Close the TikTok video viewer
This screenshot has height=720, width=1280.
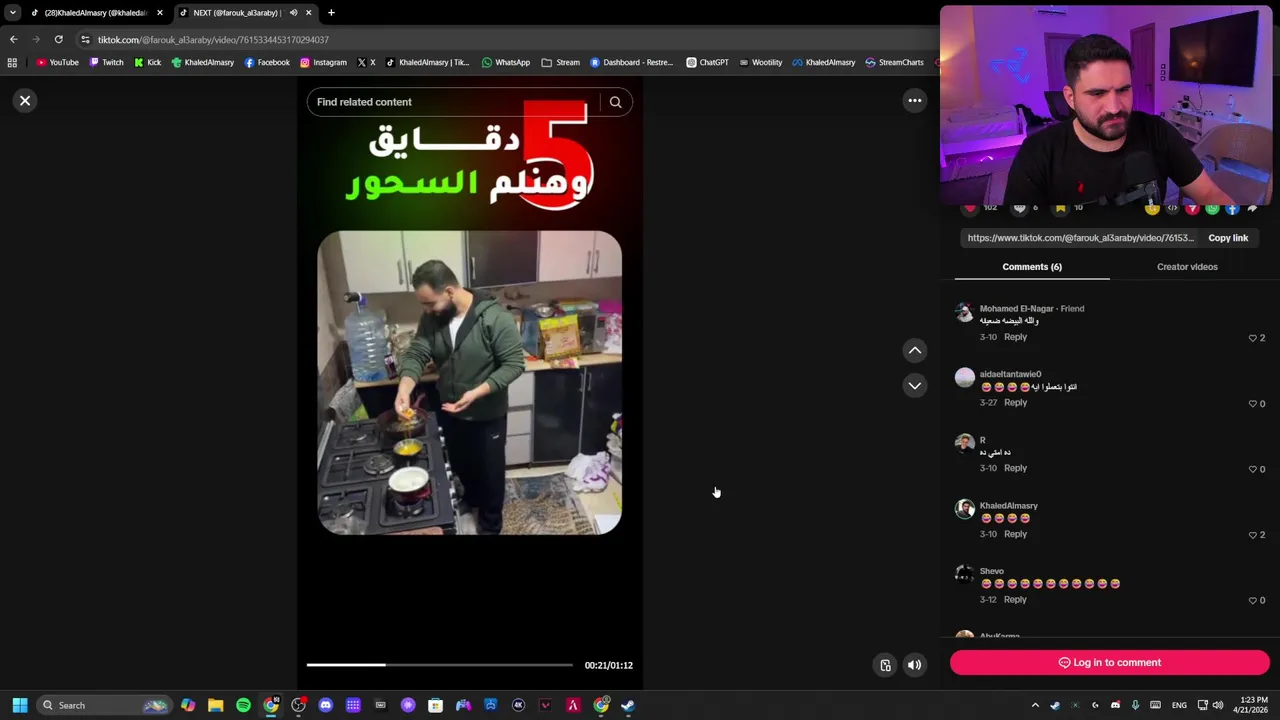25,100
